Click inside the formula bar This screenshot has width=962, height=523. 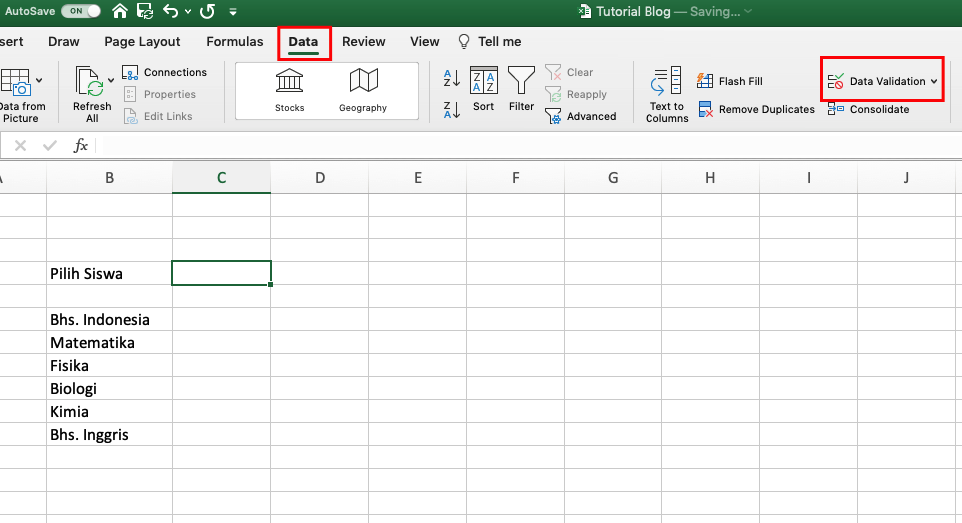(528, 146)
